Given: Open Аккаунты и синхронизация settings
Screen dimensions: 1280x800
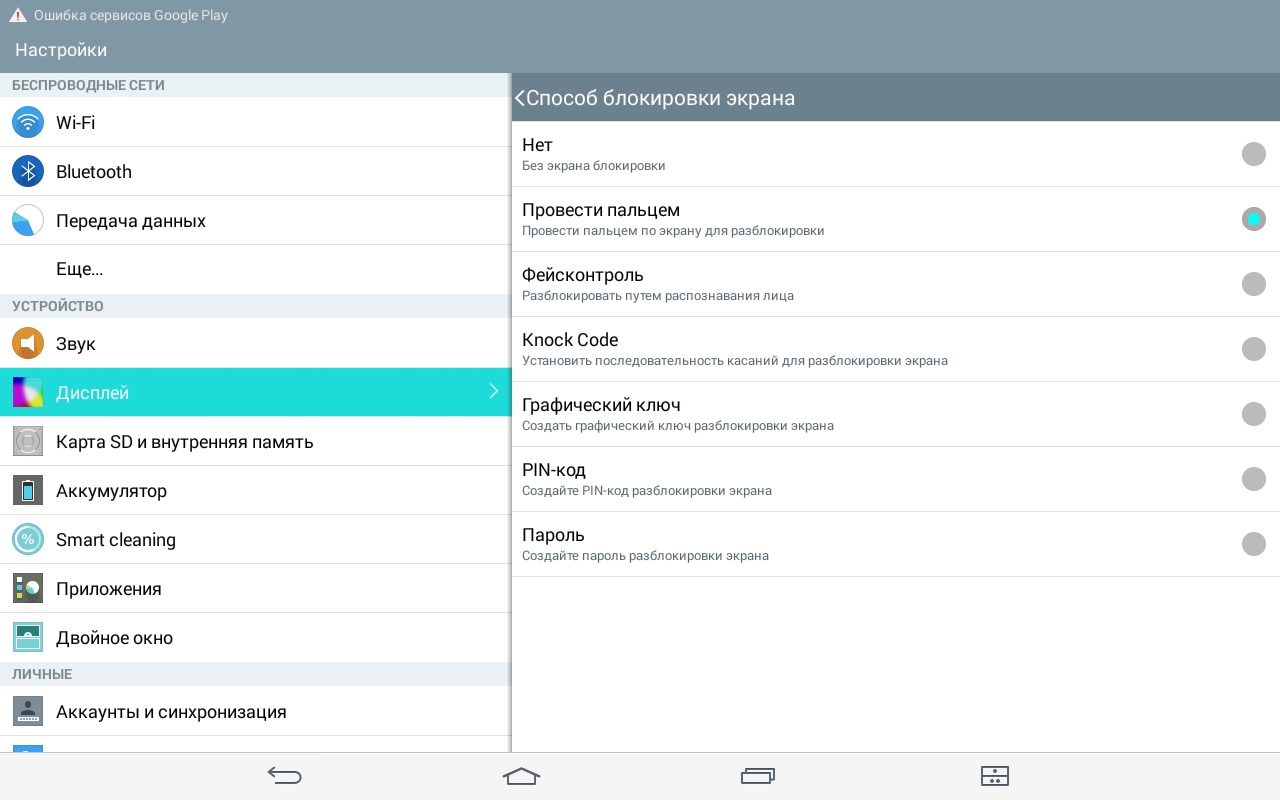Looking at the screenshot, I should (171, 712).
